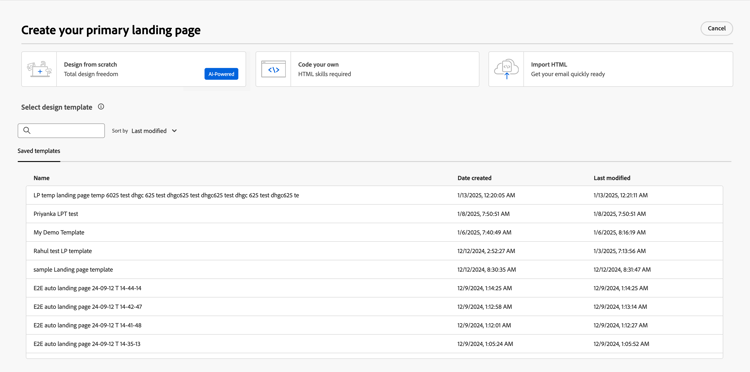
Task: Click date created 12/9/2024, 1:05:24 AM
Action: click(485, 344)
